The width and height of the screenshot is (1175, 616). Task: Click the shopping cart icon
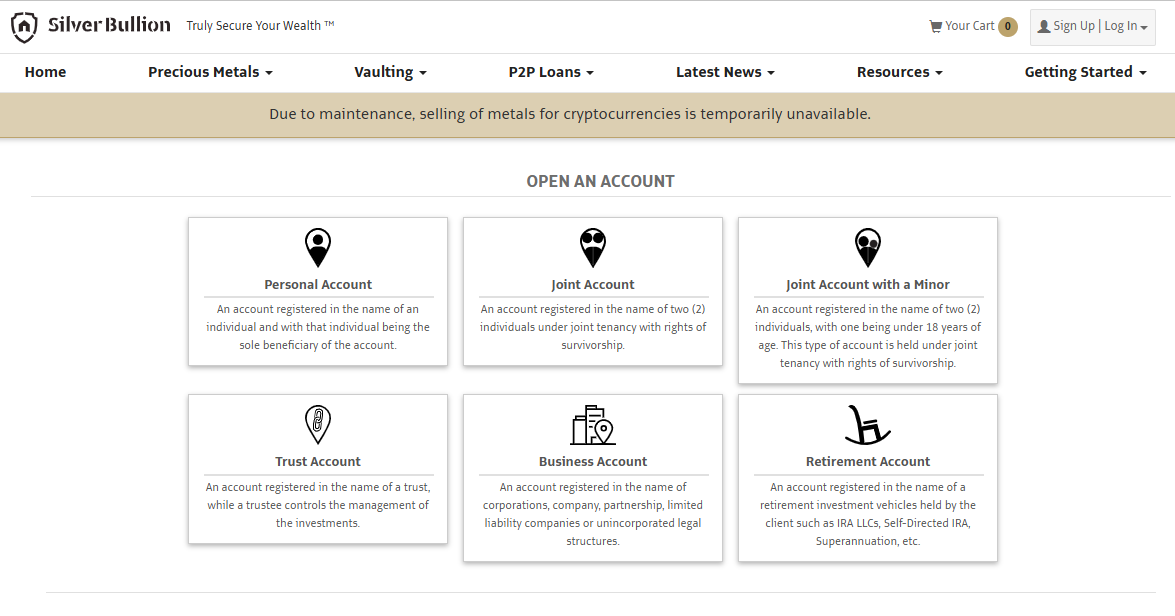click(x=935, y=26)
